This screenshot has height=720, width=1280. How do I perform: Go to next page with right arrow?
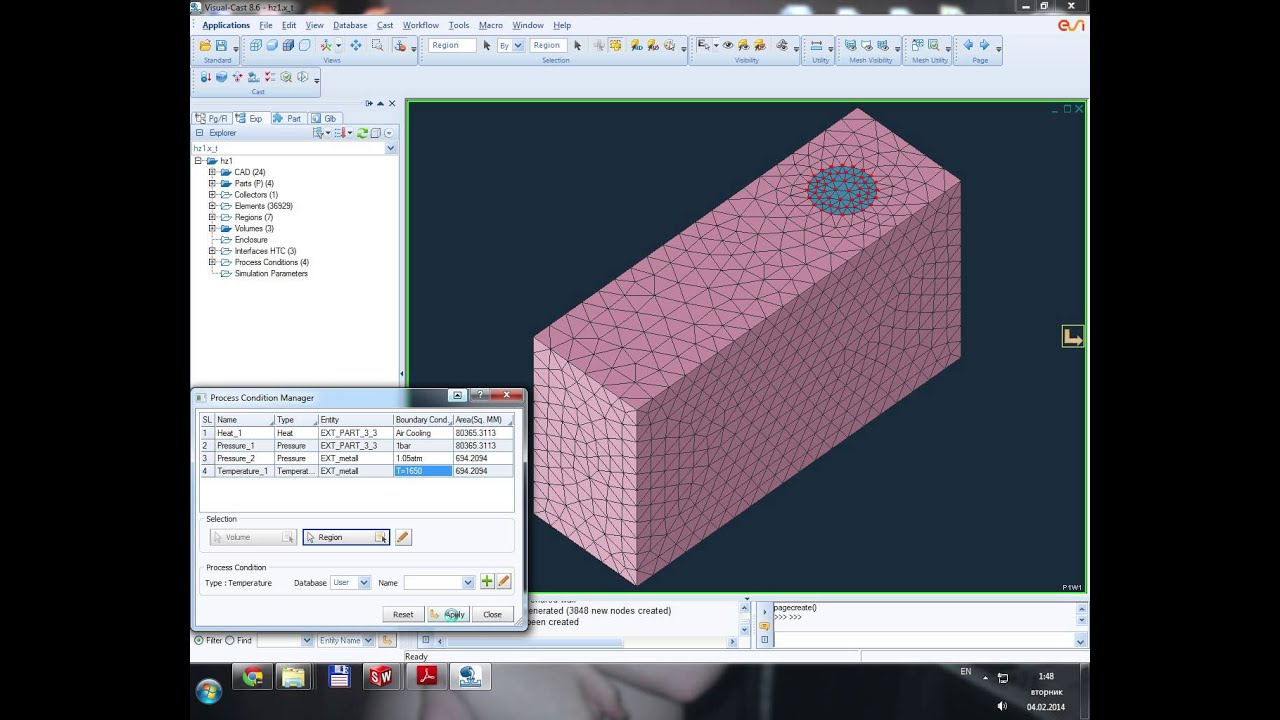(985, 45)
